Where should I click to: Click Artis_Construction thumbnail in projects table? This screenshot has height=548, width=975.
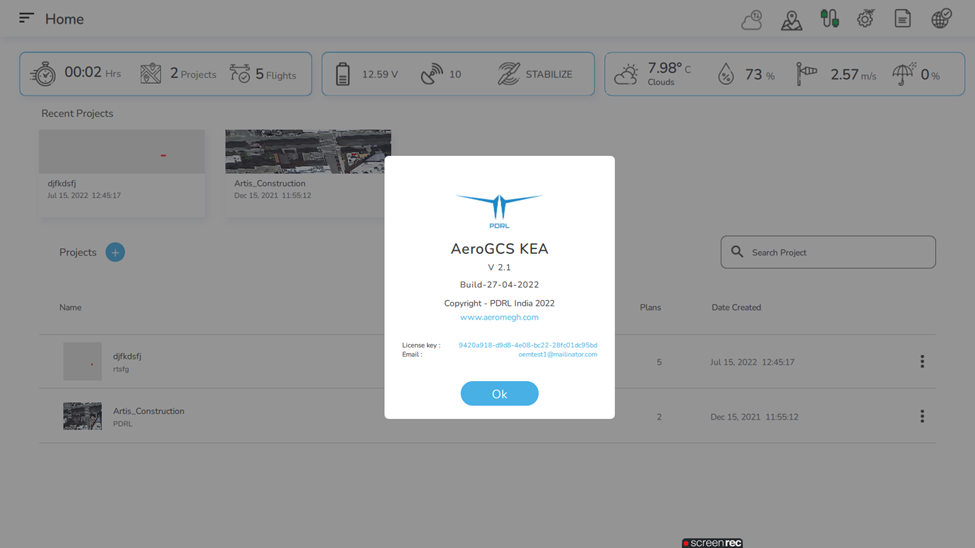[82, 416]
